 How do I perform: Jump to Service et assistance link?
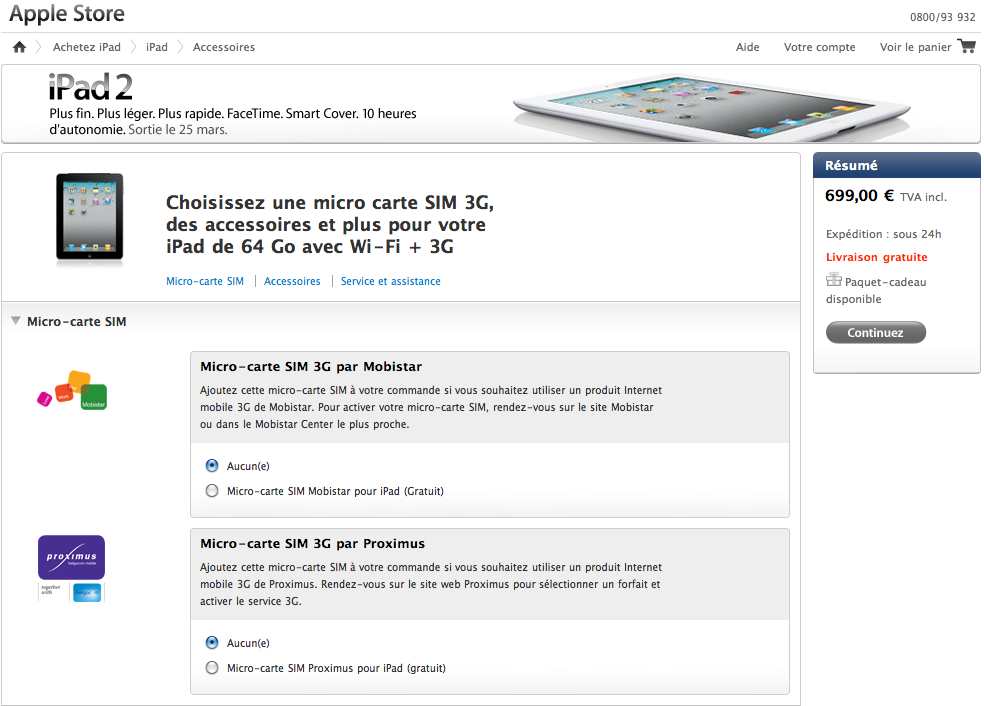[x=390, y=281]
